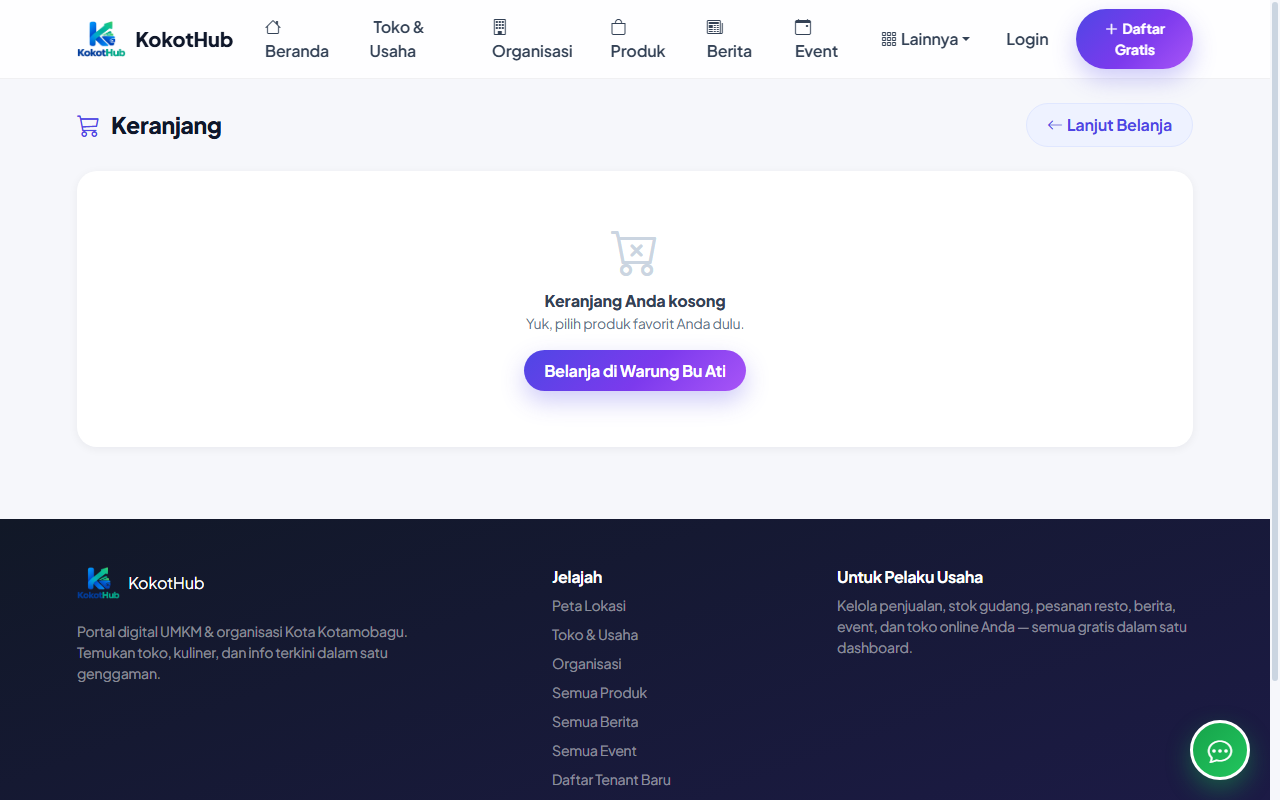
Task: Click the empty cart icon in the card
Action: pyautogui.click(x=634, y=254)
